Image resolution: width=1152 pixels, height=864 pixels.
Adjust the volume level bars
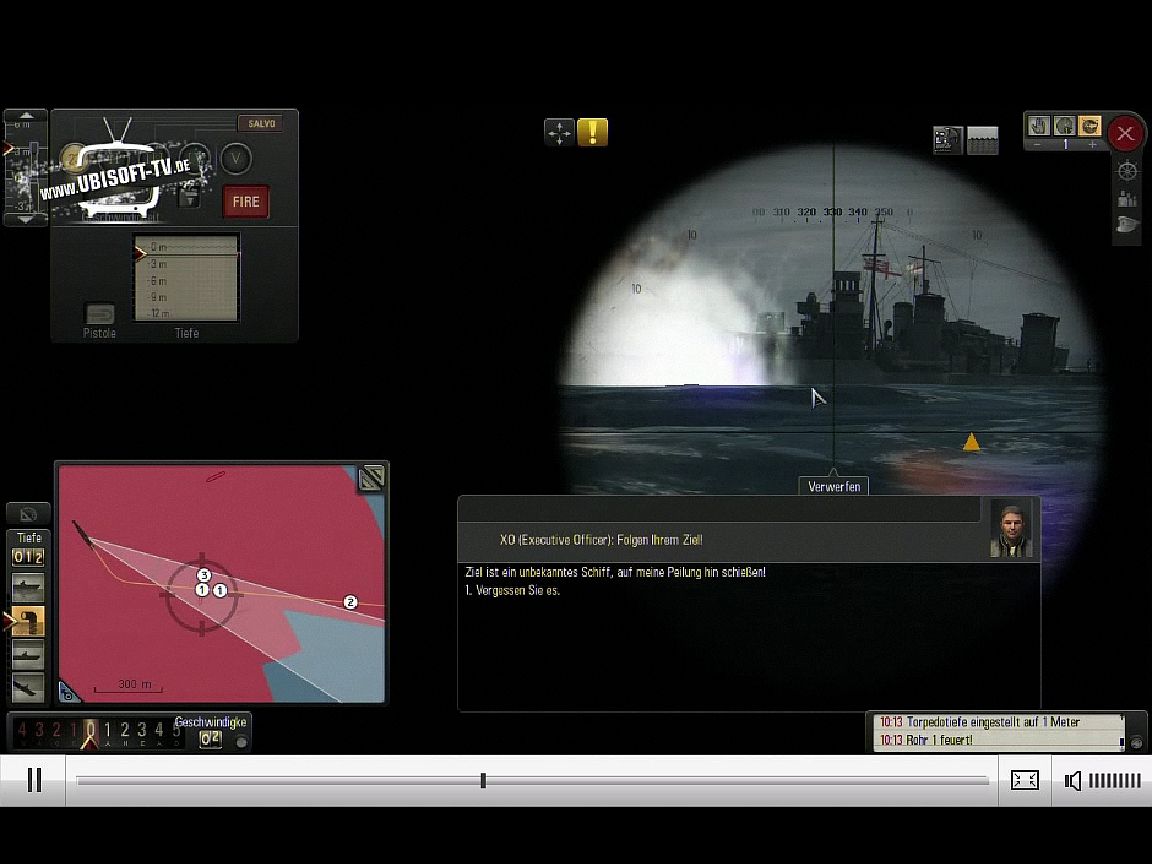(1114, 780)
